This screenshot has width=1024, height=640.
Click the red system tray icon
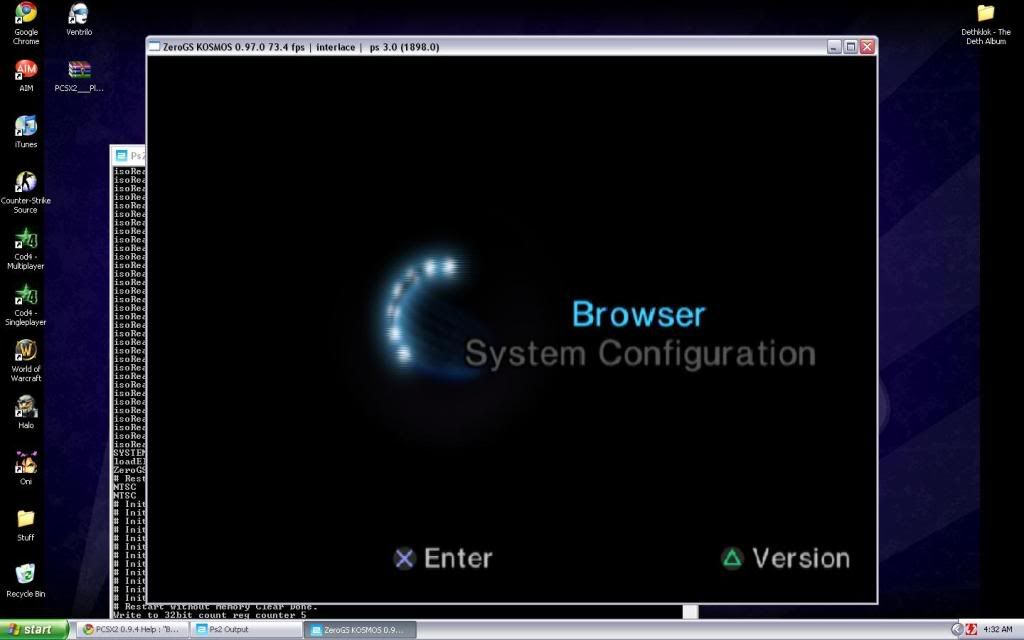[x=971, y=630]
